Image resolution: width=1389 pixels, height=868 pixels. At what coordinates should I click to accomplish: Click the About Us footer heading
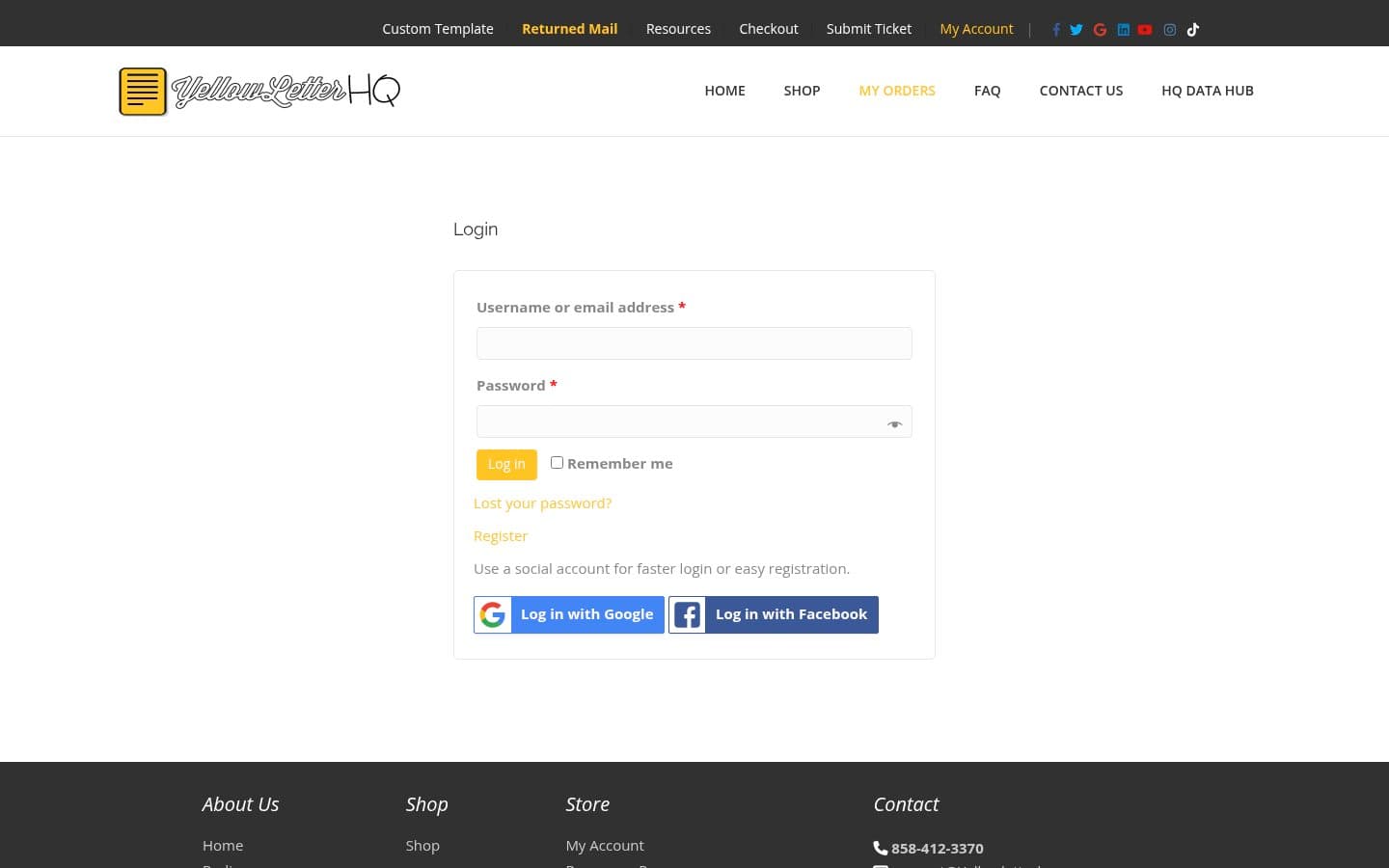tap(240, 804)
